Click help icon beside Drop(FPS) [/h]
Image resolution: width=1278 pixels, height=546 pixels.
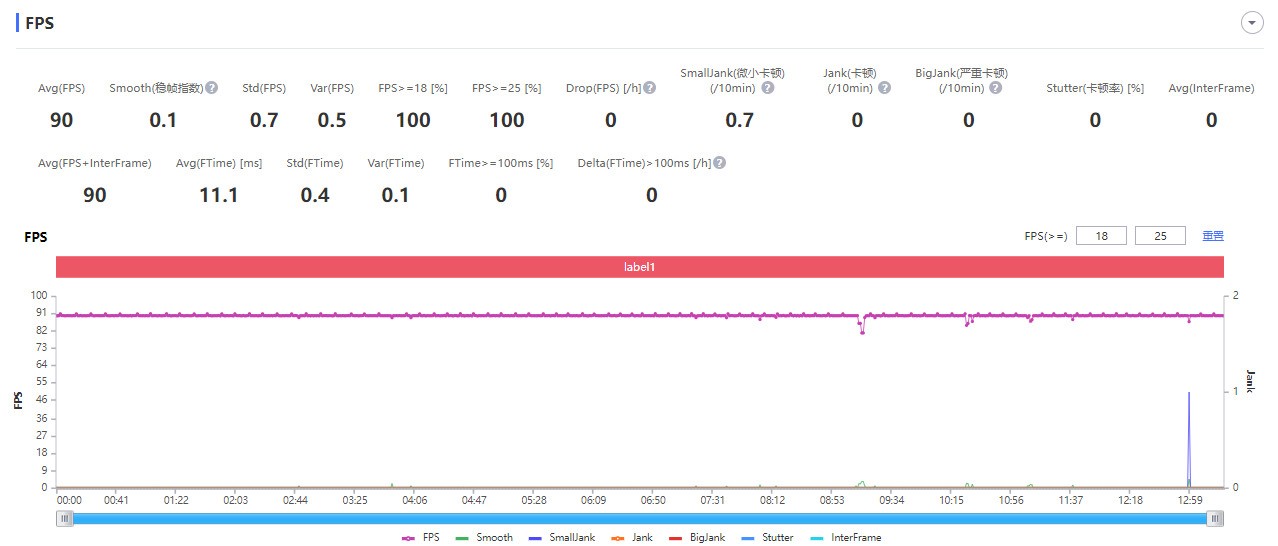pos(650,88)
